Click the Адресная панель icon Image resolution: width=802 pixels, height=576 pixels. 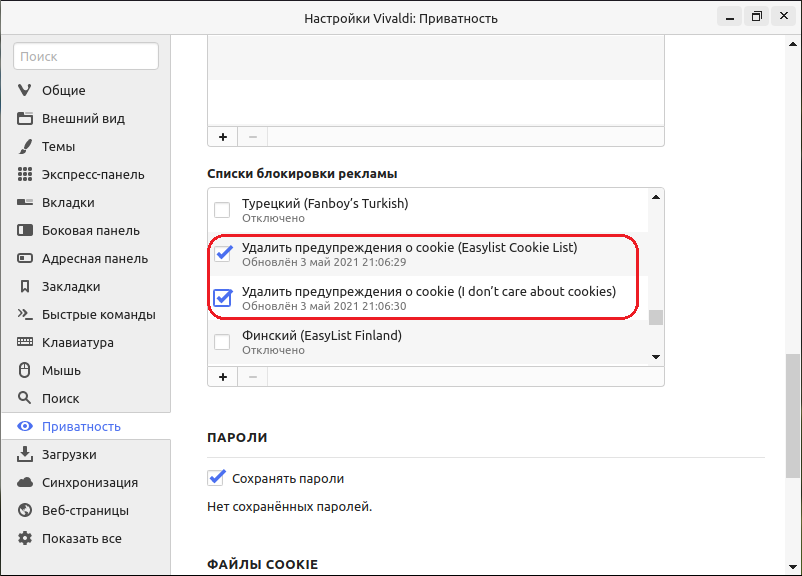(25, 258)
